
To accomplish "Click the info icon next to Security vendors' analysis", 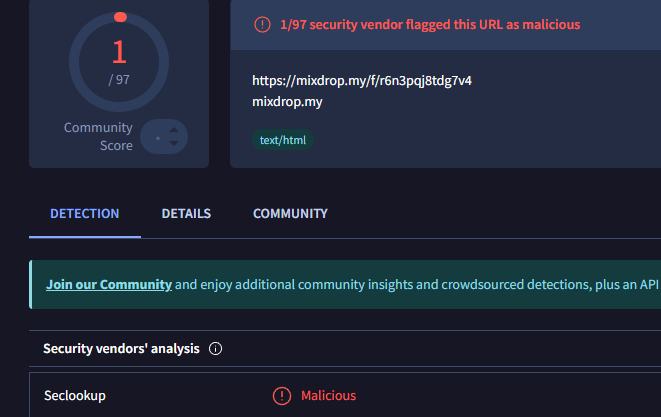I will 216,349.
